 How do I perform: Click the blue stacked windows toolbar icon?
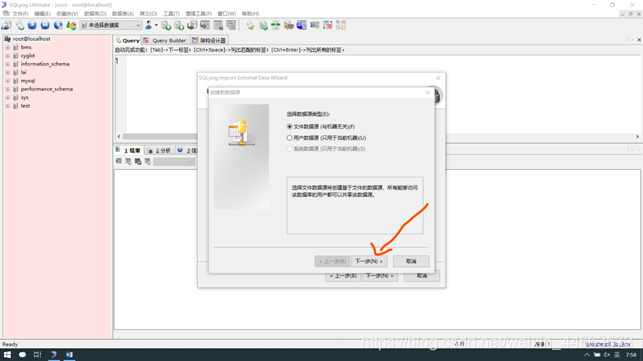(x=302, y=25)
